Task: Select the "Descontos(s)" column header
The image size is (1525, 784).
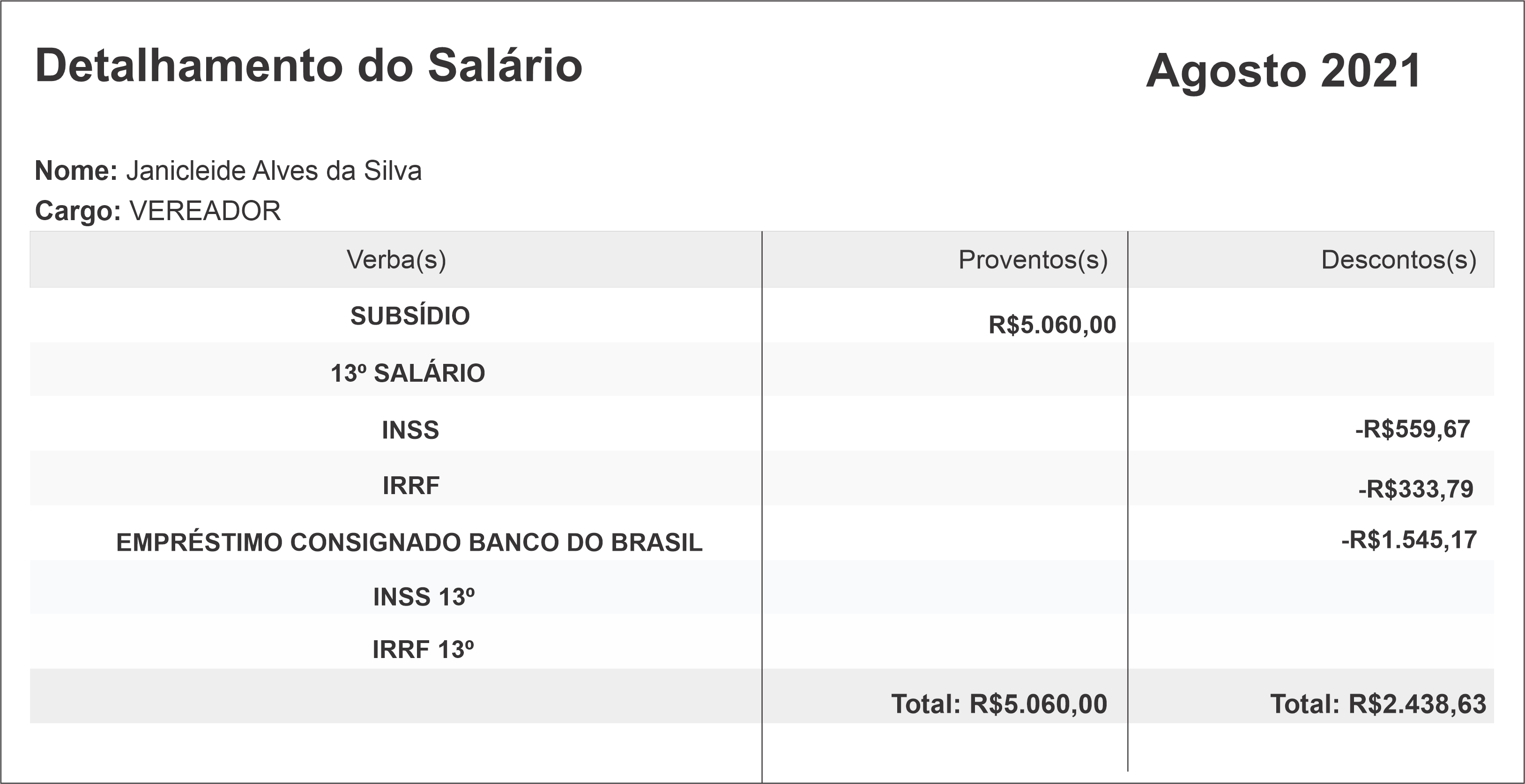Action: (1399, 260)
